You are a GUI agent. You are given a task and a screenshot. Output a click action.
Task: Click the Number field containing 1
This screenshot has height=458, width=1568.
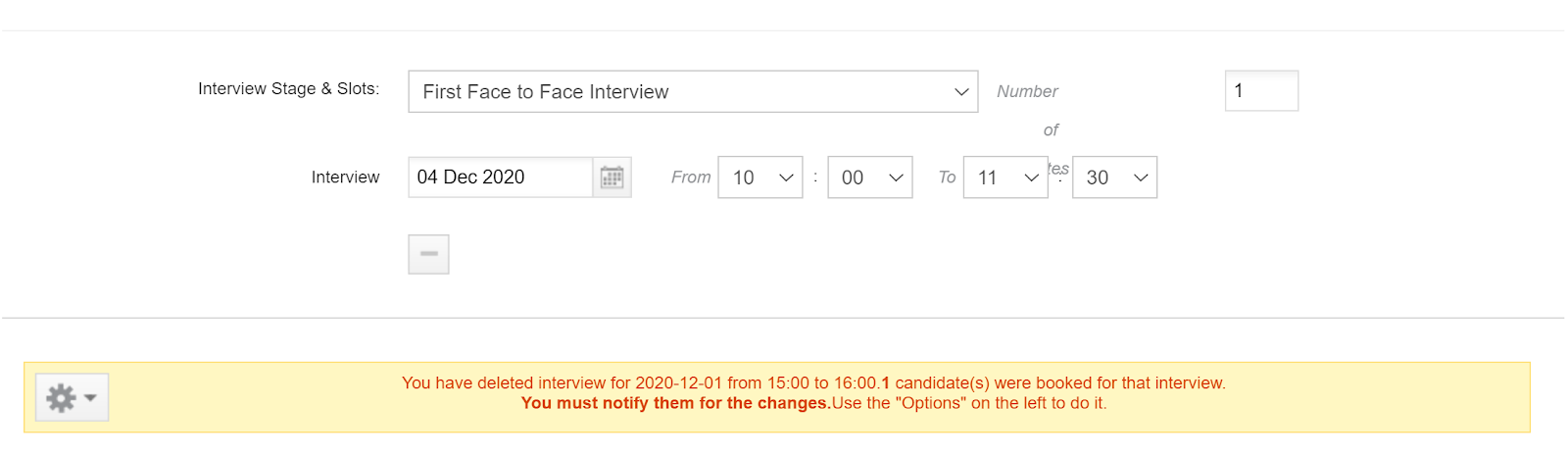pos(1261,90)
